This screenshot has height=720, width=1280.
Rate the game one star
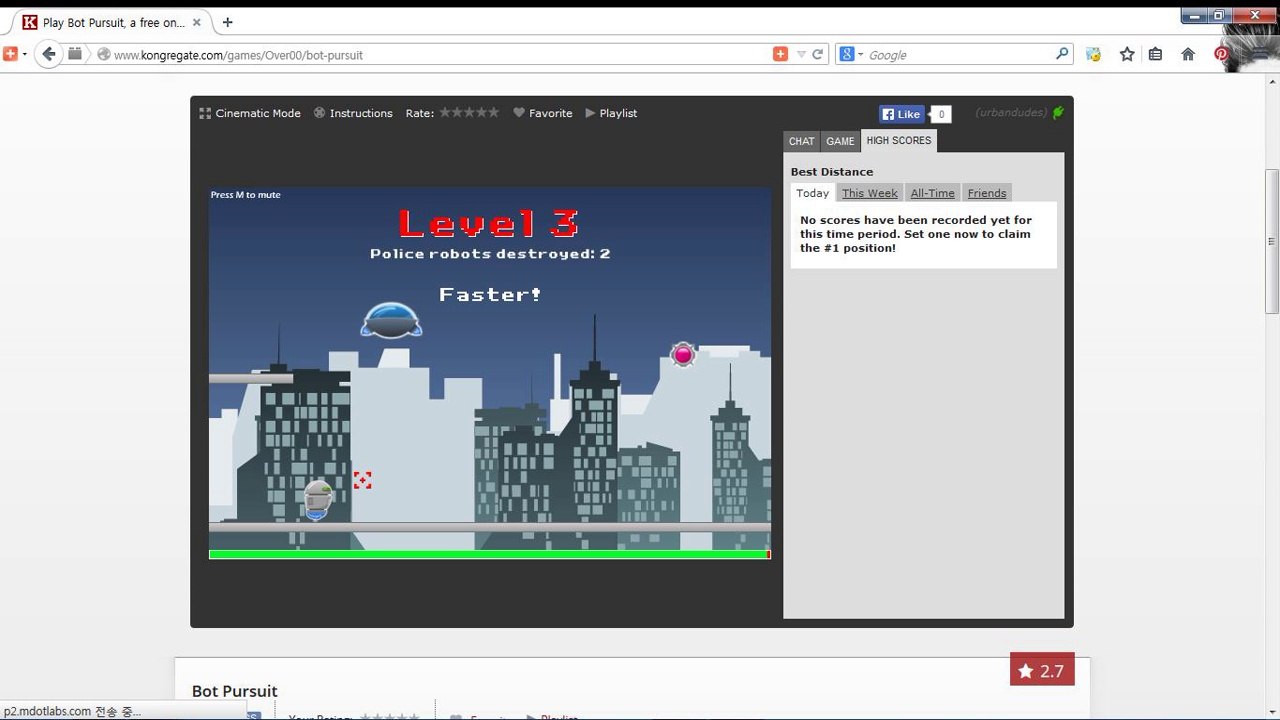click(x=446, y=112)
